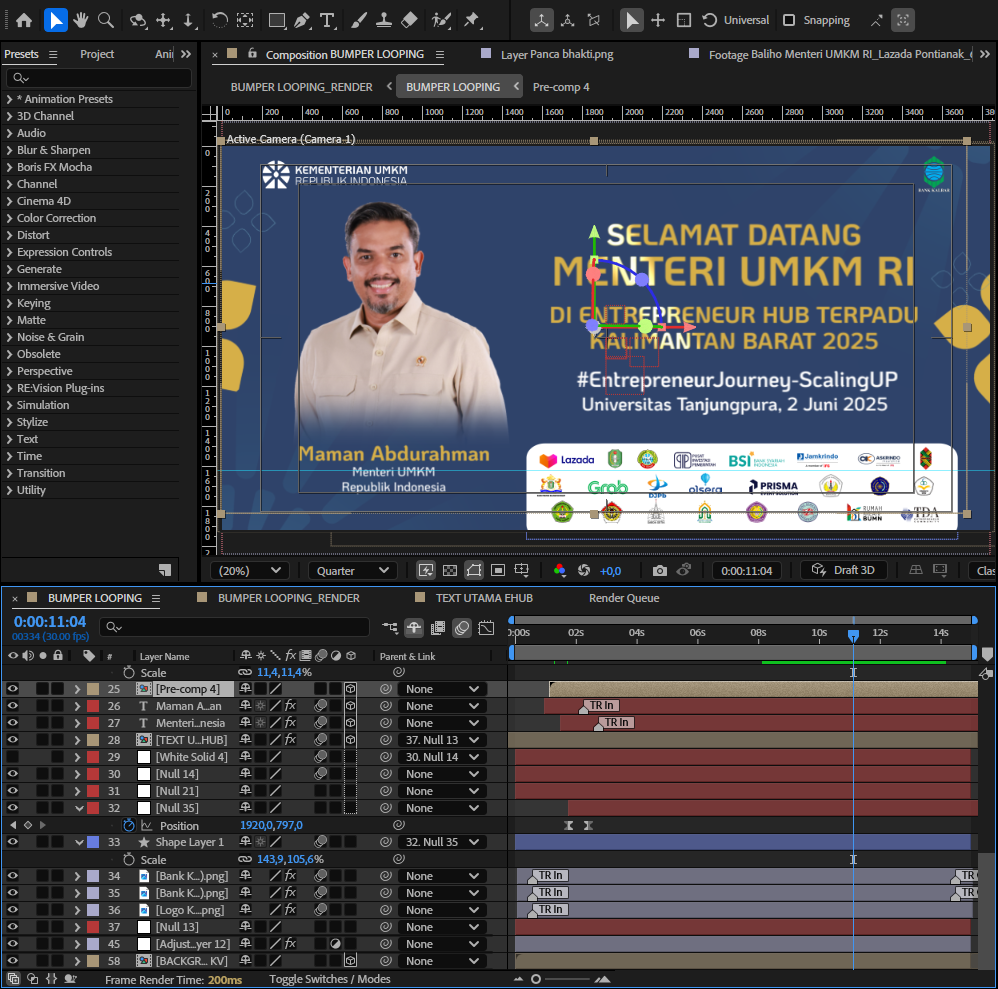The image size is (998, 989).
Task: Select the Roto Brush tool
Action: tap(441, 20)
